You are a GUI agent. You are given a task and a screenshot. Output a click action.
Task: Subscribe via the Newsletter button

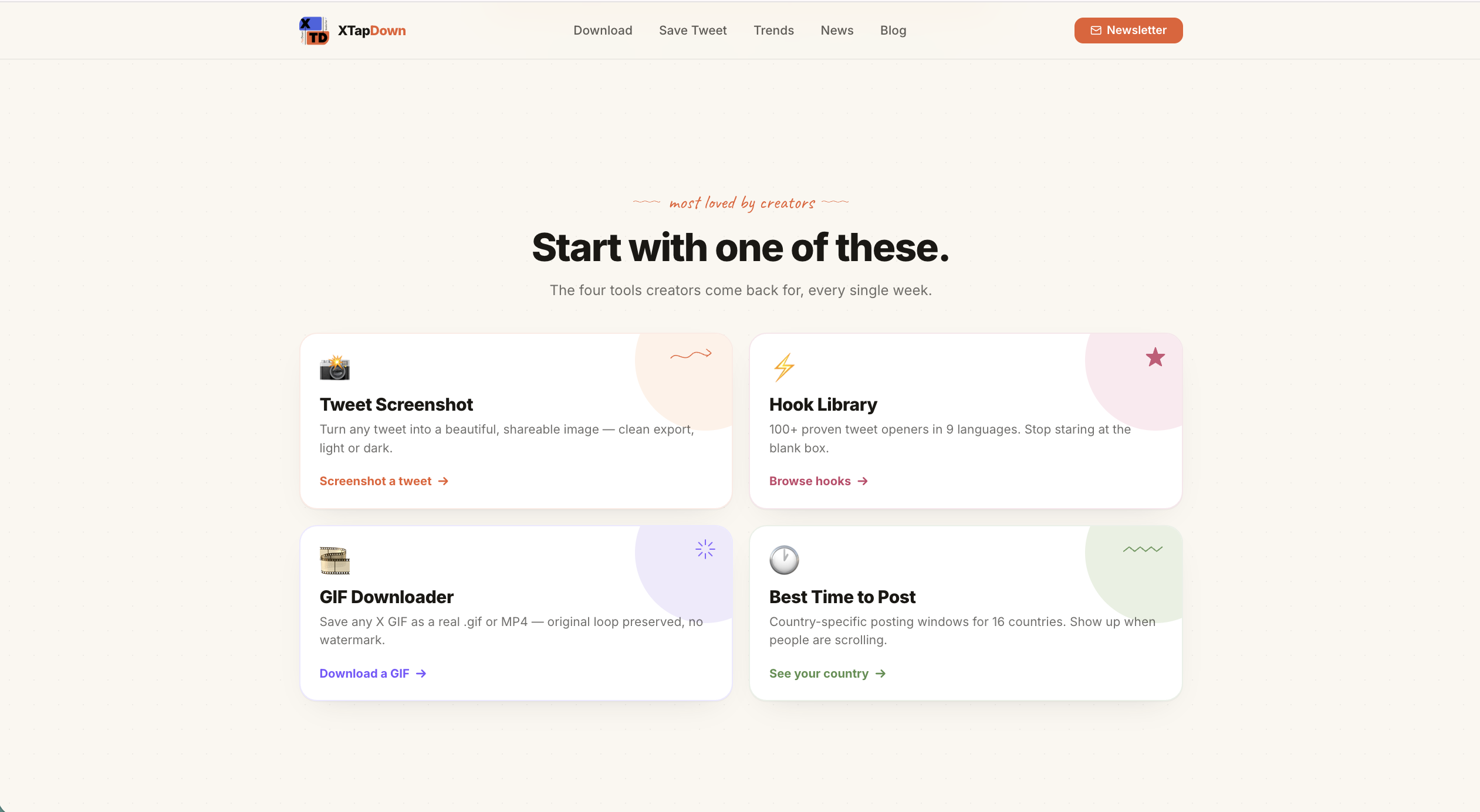[x=1128, y=31]
